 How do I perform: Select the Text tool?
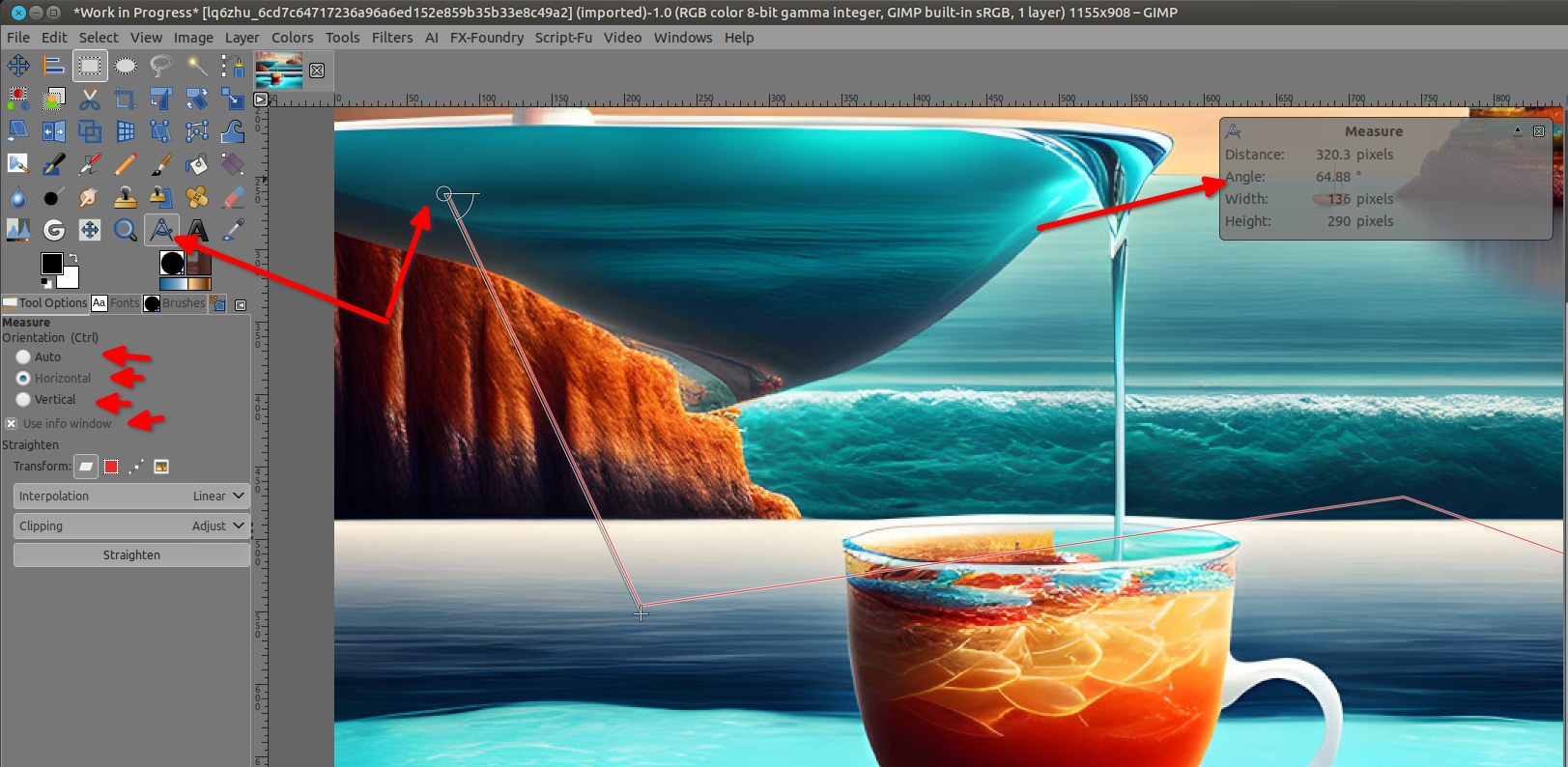tap(197, 230)
